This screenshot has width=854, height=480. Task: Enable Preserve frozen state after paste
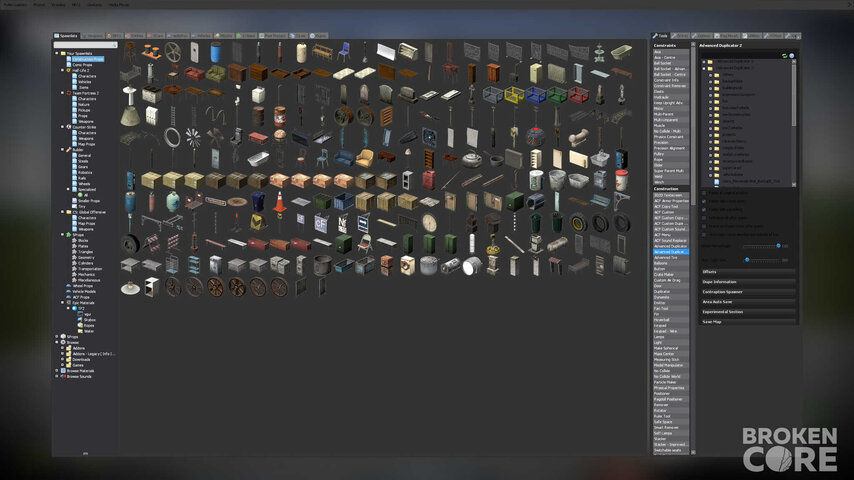pyautogui.click(x=704, y=226)
